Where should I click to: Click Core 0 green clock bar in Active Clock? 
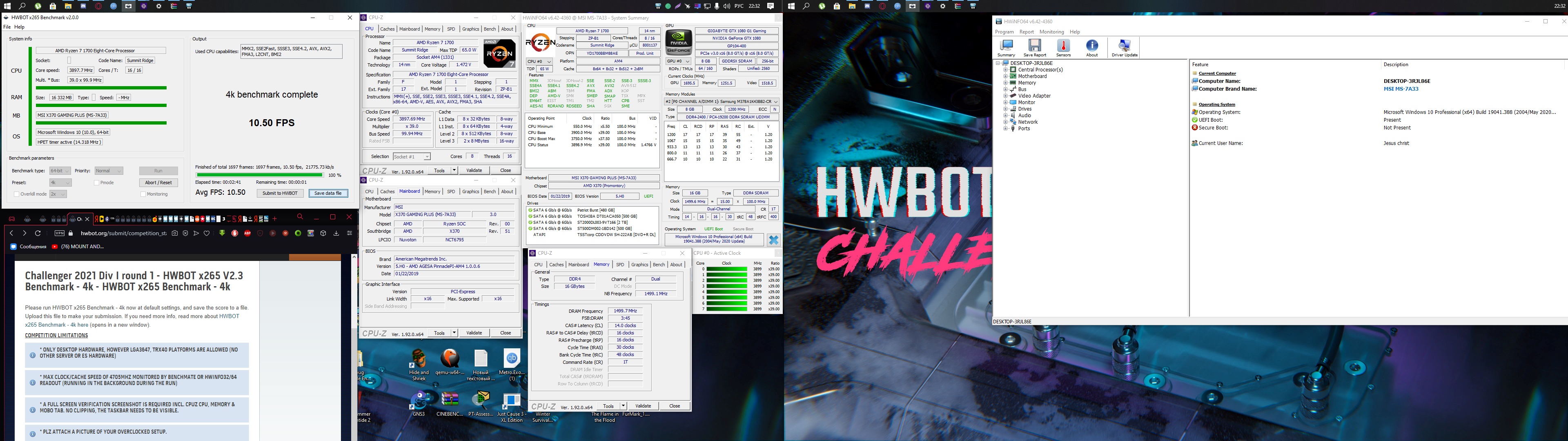pos(727,269)
